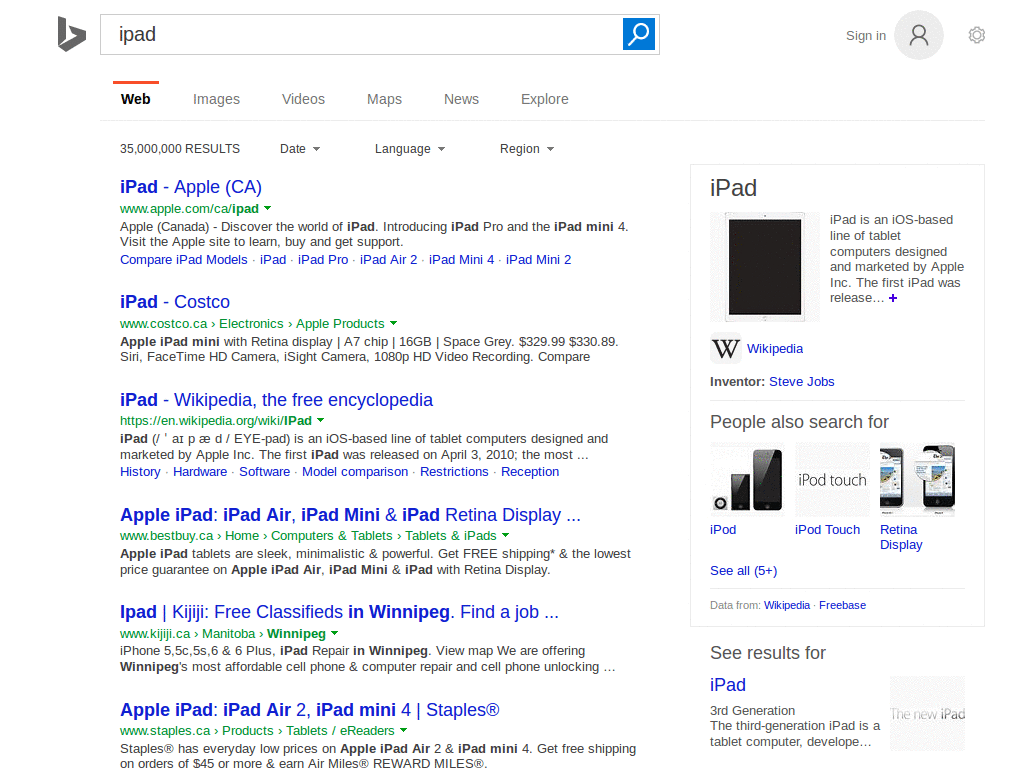
Task: Expand the Date filter dropdown
Action: (x=299, y=148)
